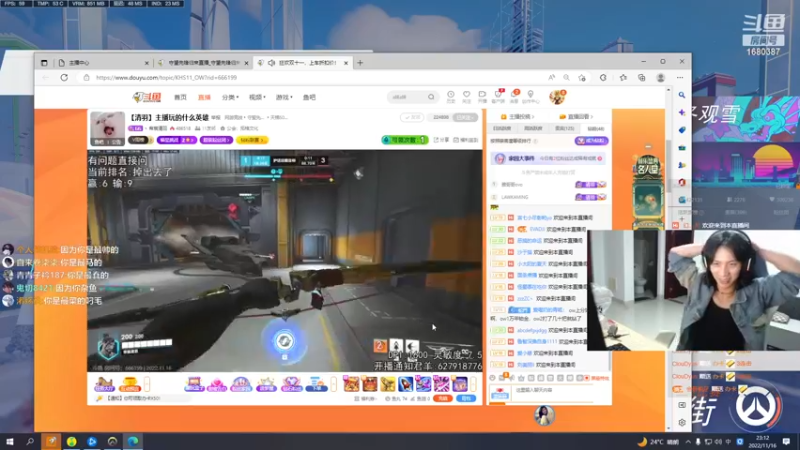Click the 下载 icon in activity bar
Screen dimensions: 800x450
coord(316,384)
